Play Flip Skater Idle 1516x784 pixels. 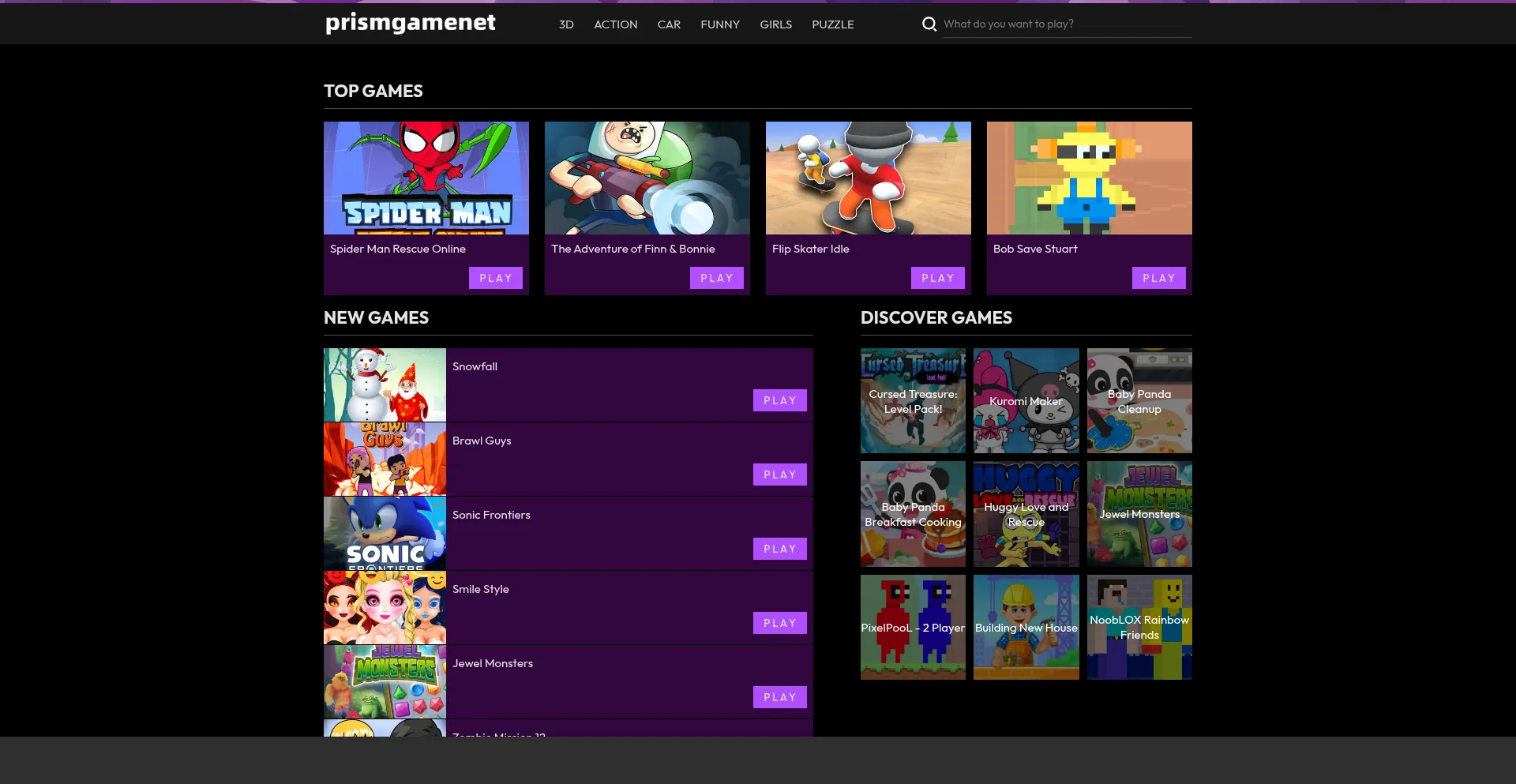(x=938, y=278)
